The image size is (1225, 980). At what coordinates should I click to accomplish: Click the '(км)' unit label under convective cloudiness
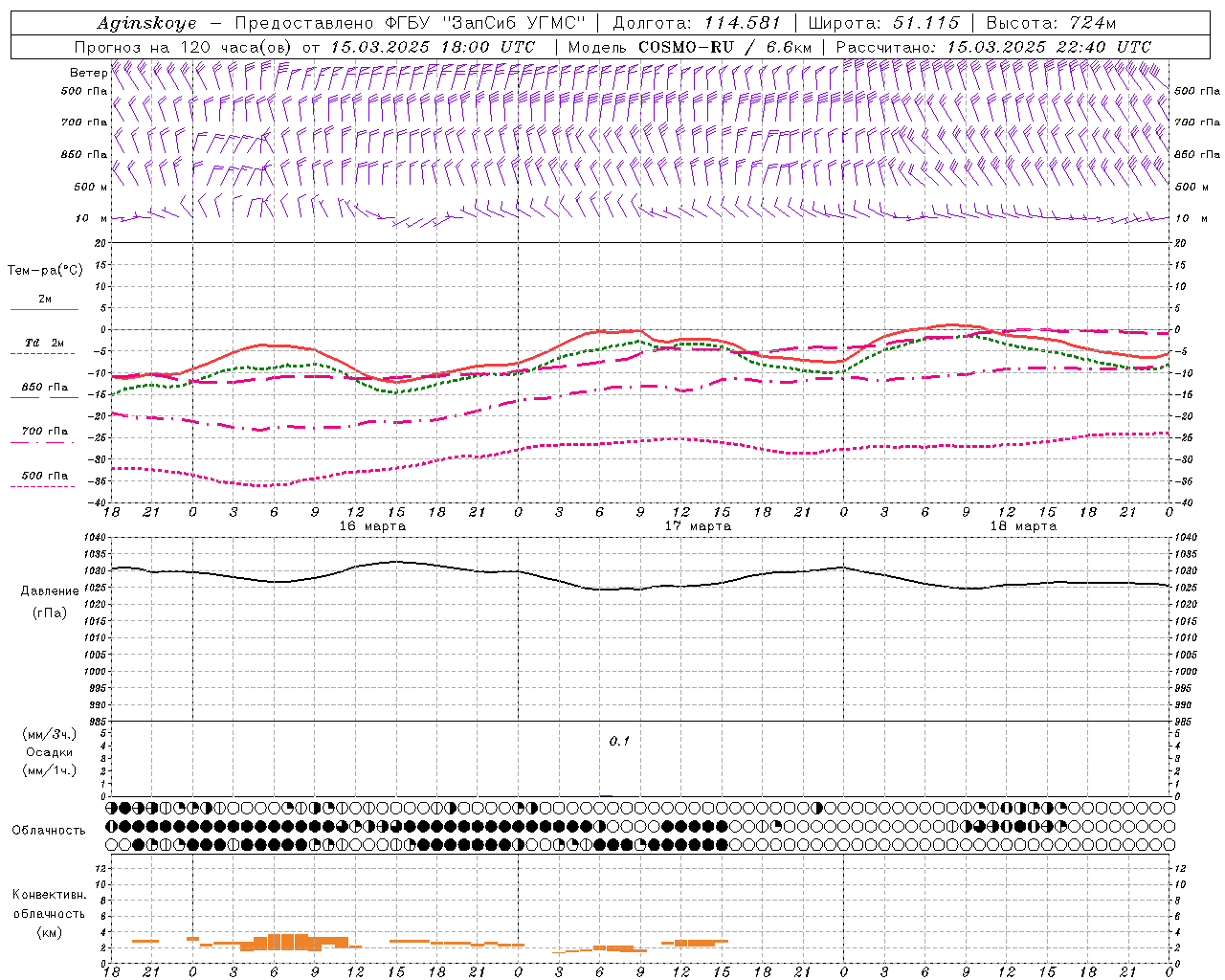coord(49,932)
